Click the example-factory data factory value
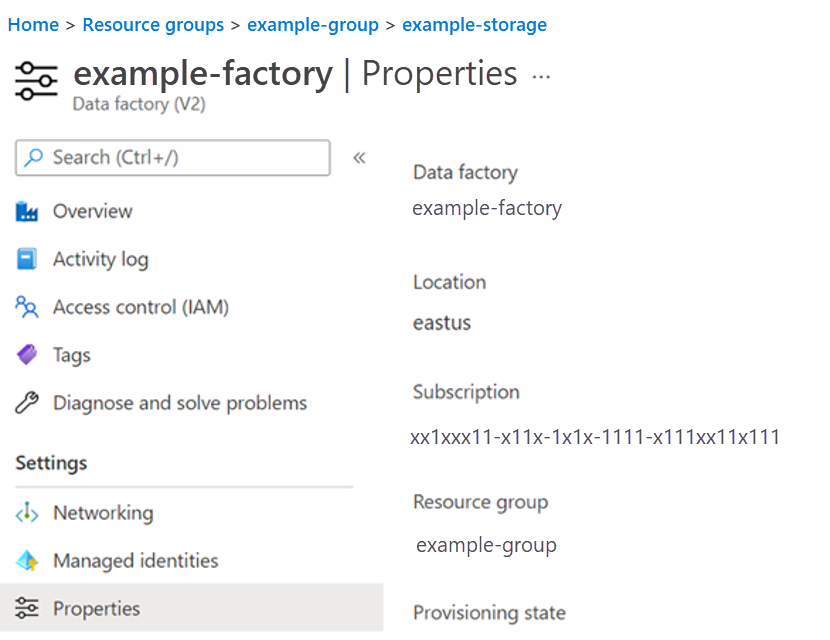 487,209
